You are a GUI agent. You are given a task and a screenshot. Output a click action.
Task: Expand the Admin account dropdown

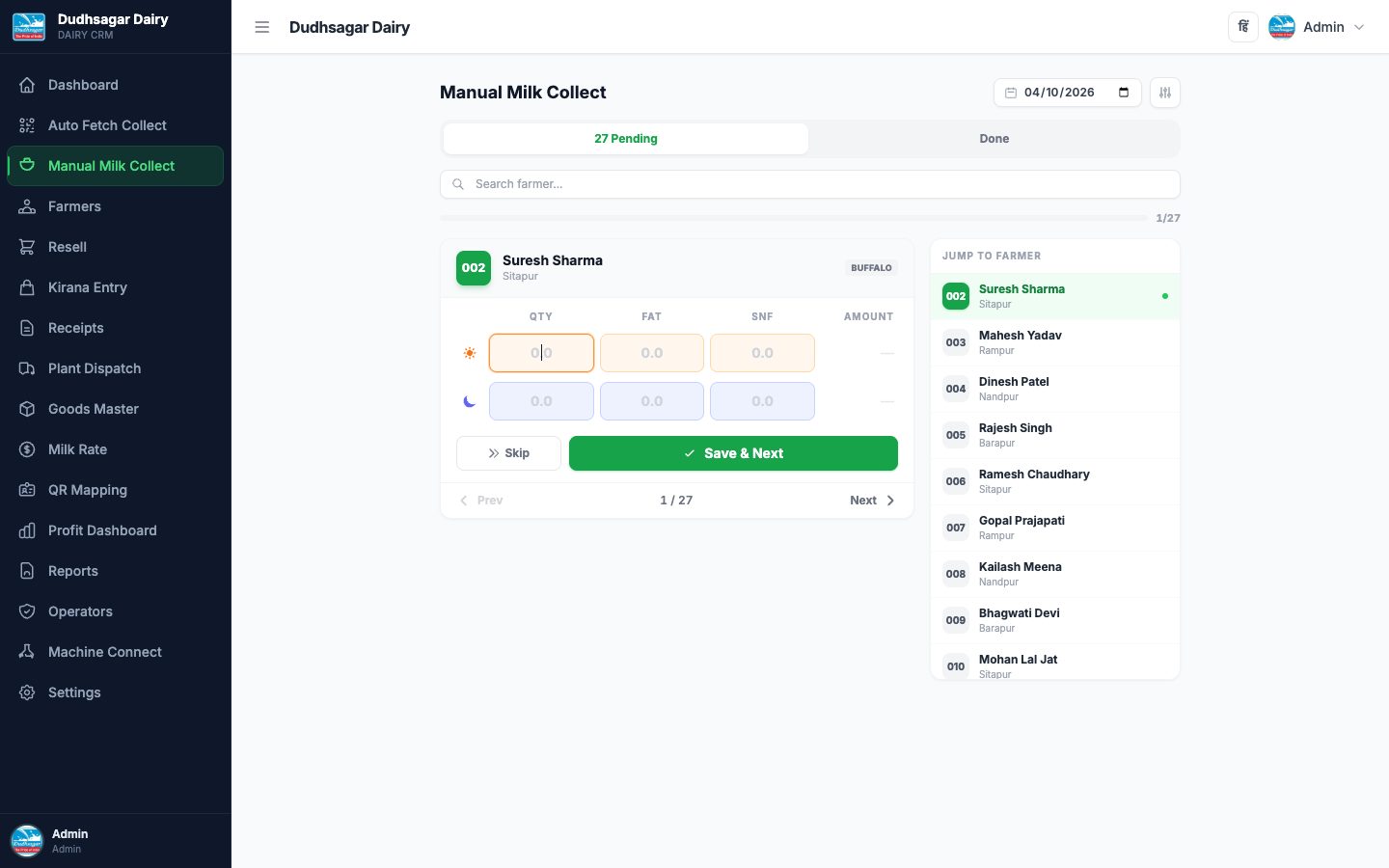pos(1318,27)
